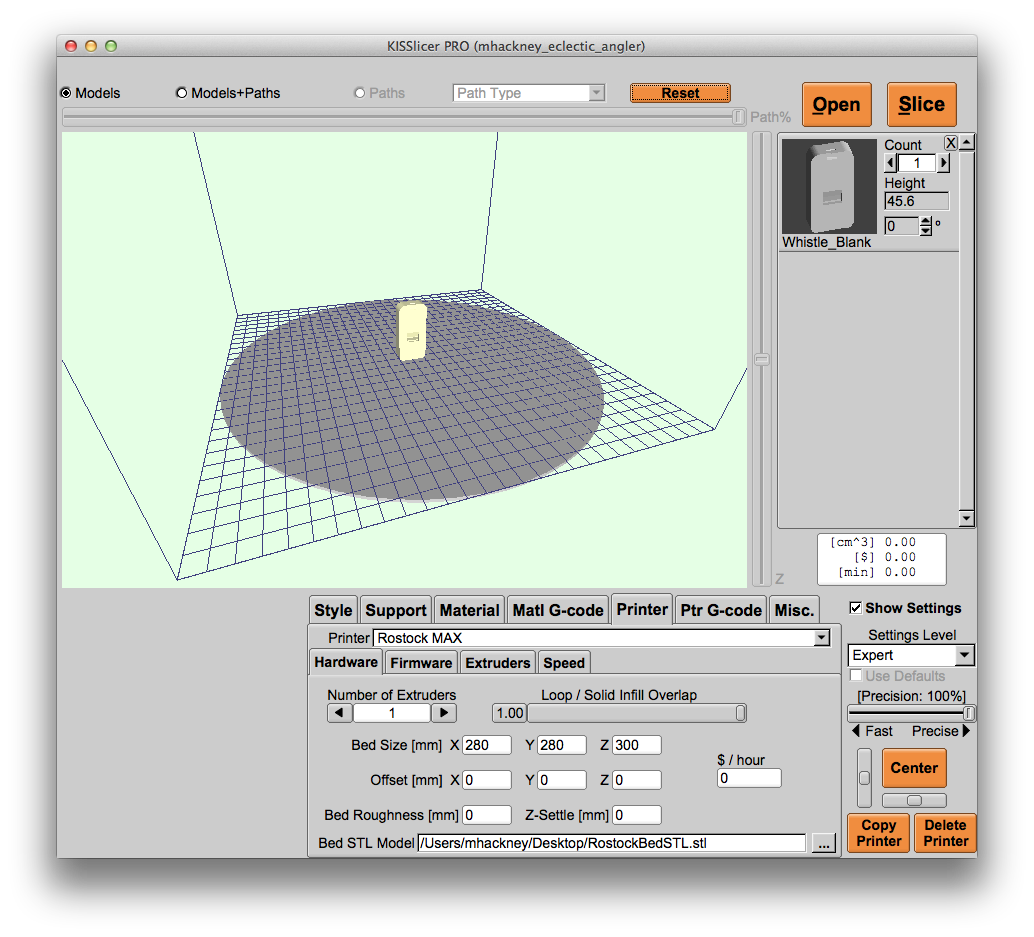Open the Printer selection dropdown
This screenshot has width=1034, height=937.
click(821, 638)
